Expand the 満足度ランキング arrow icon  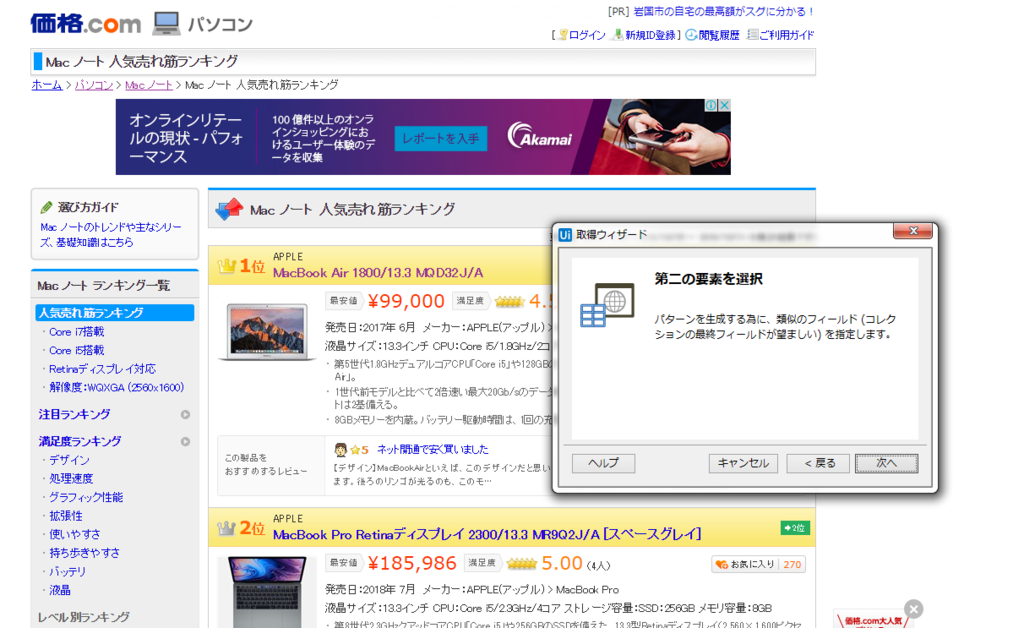pos(185,442)
